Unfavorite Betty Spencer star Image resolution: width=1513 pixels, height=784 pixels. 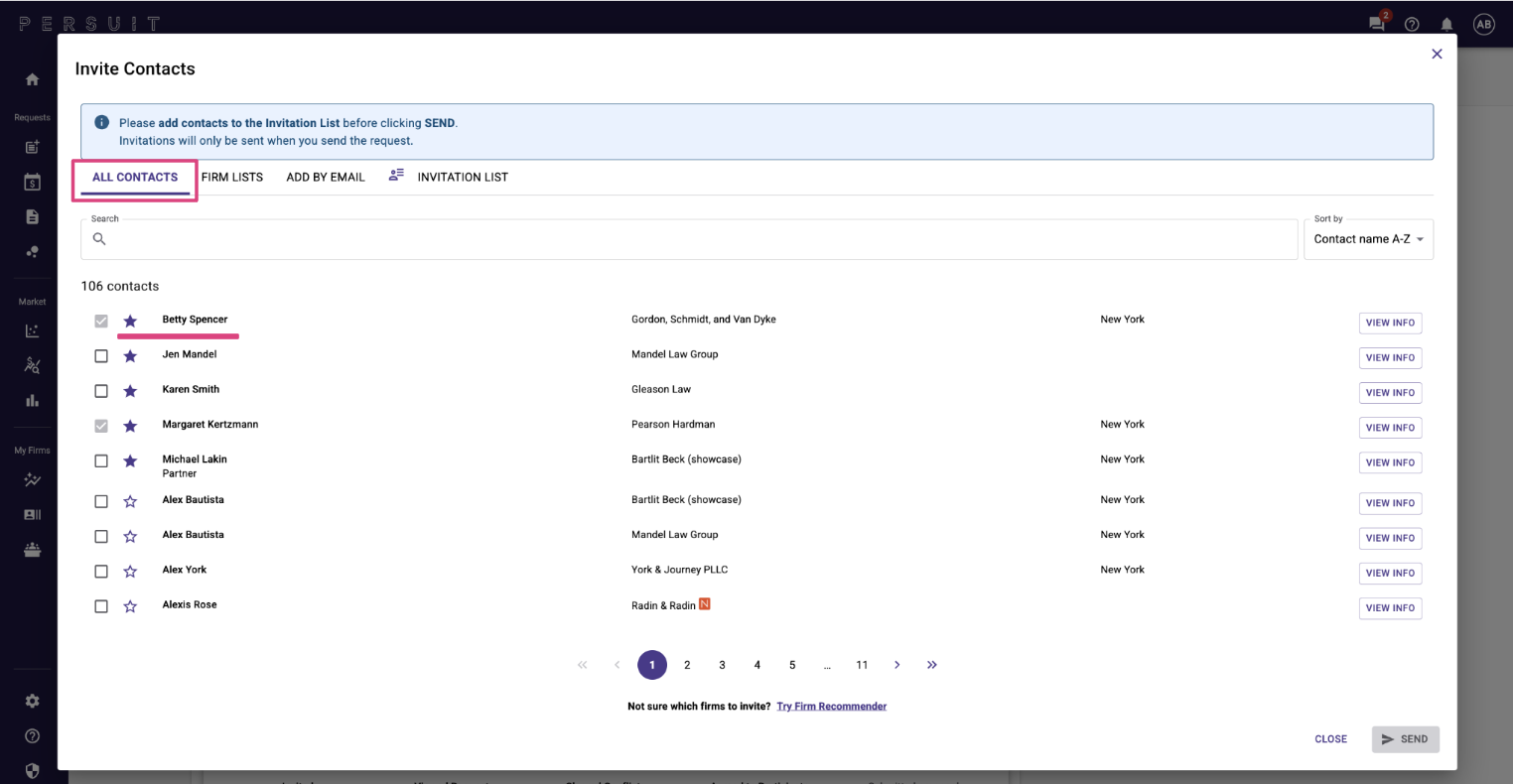(130, 322)
